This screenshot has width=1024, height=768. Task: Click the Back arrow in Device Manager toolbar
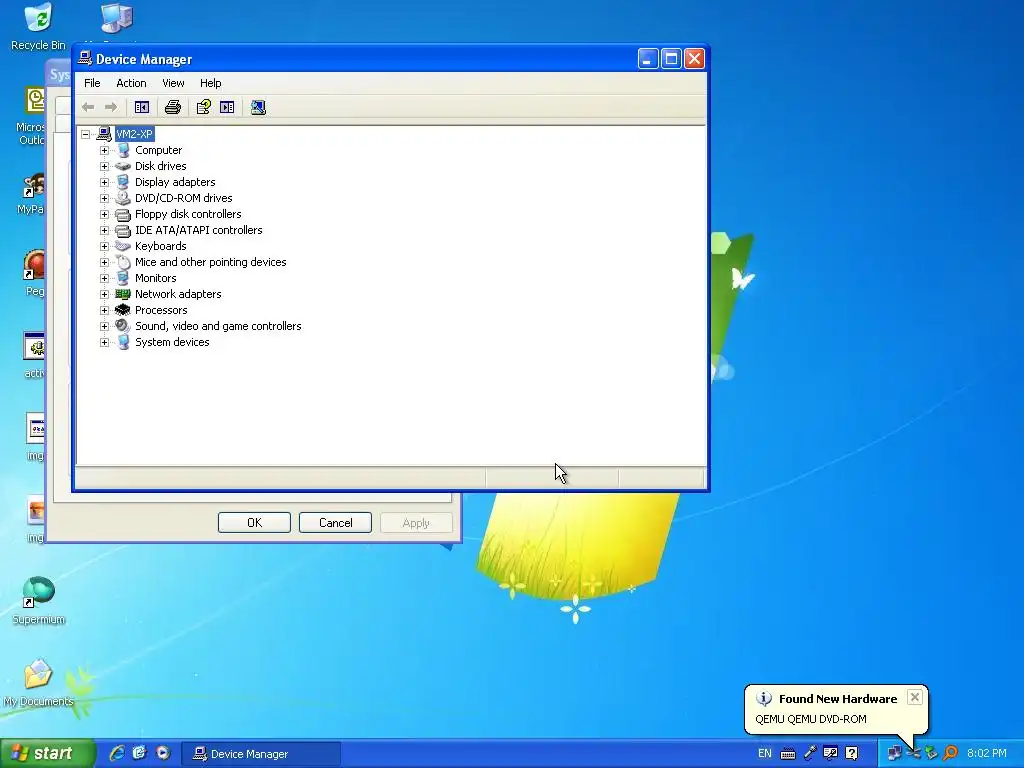(88, 107)
